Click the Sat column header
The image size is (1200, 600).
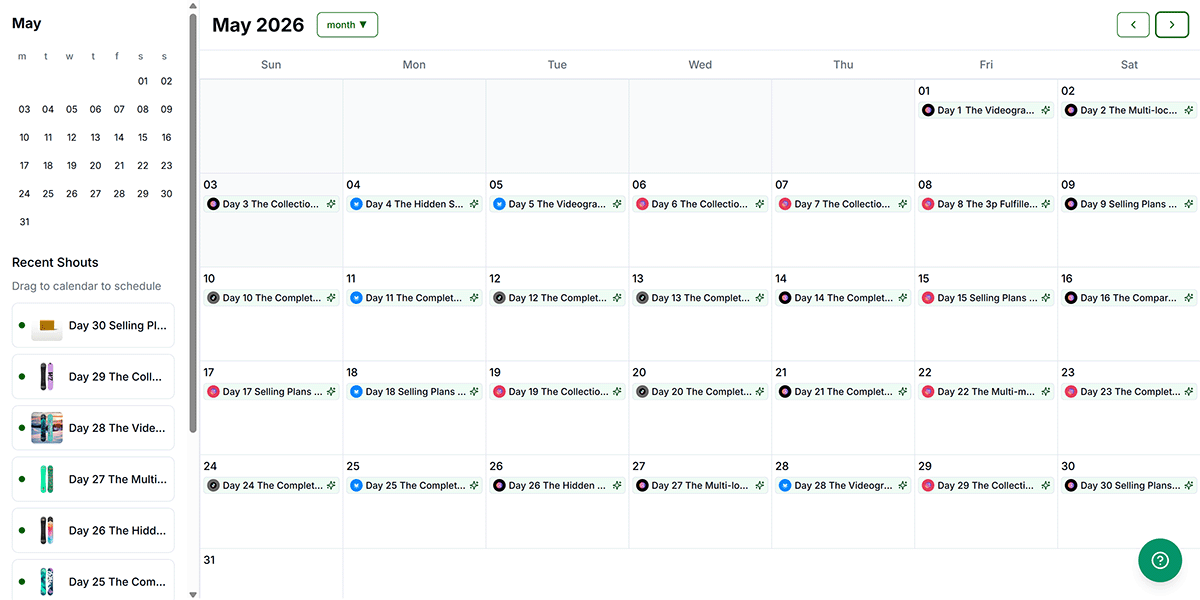[x=1129, y=65]
